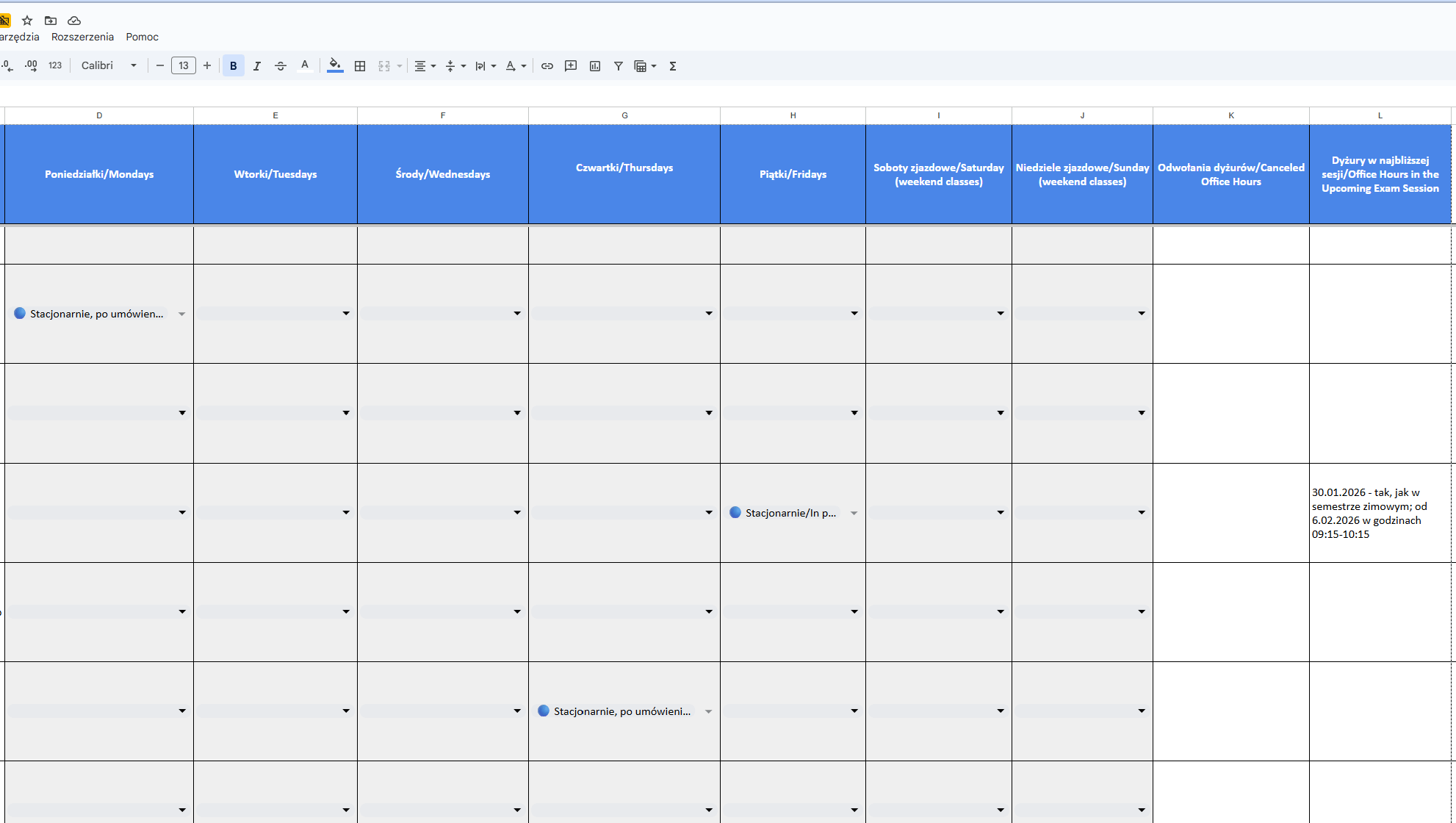Insert a comment using toolbar icon
This screenshot has height=823, width=1456.
click(571, 66)
